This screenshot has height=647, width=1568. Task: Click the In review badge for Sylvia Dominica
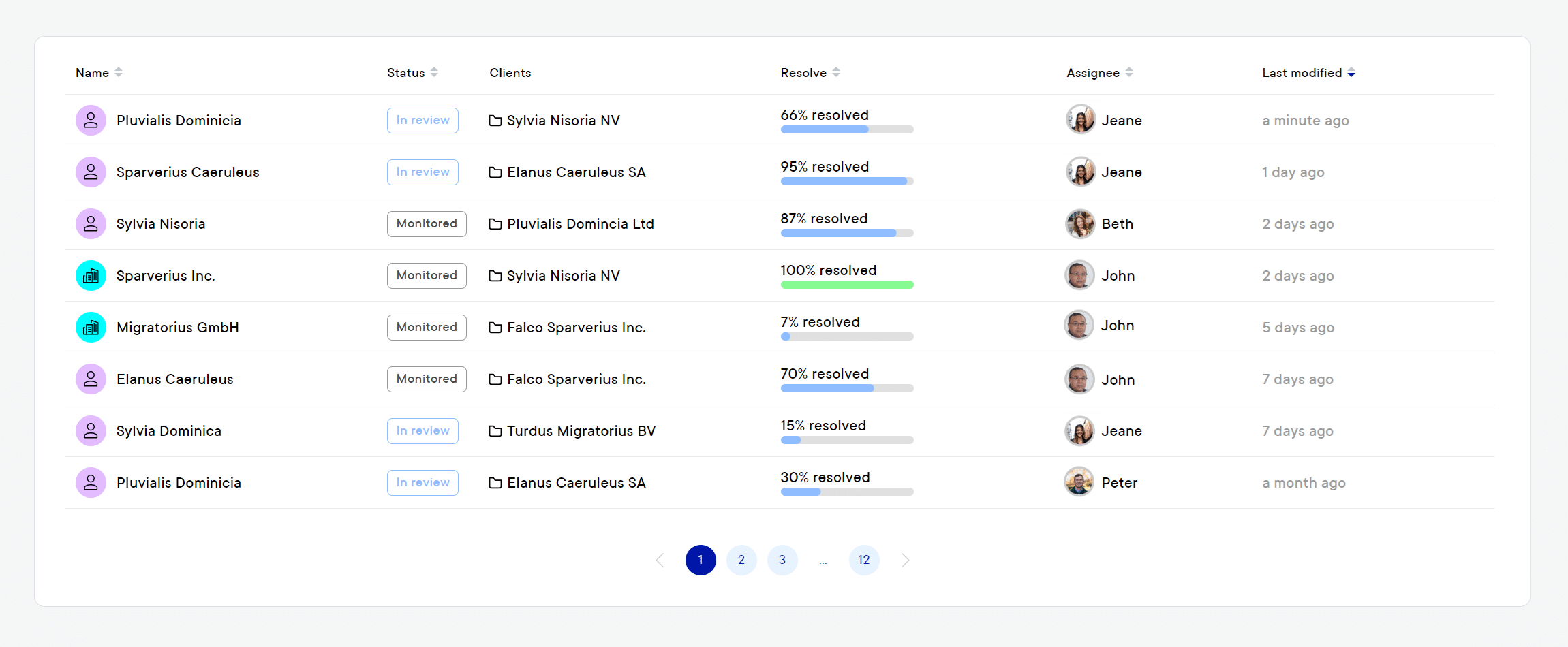422,431
